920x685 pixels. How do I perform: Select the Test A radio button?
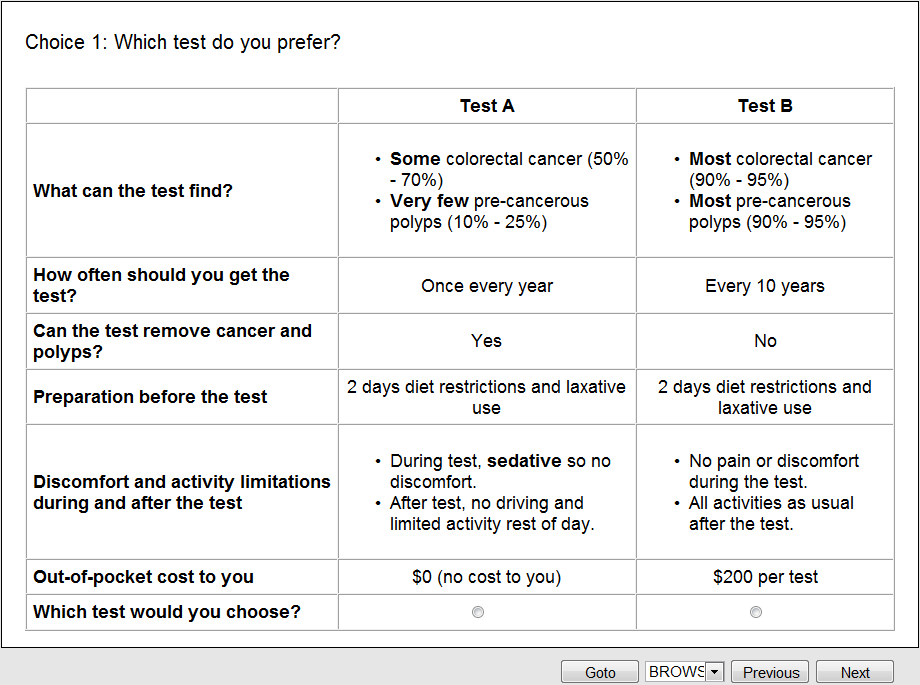tap(478, 612)
